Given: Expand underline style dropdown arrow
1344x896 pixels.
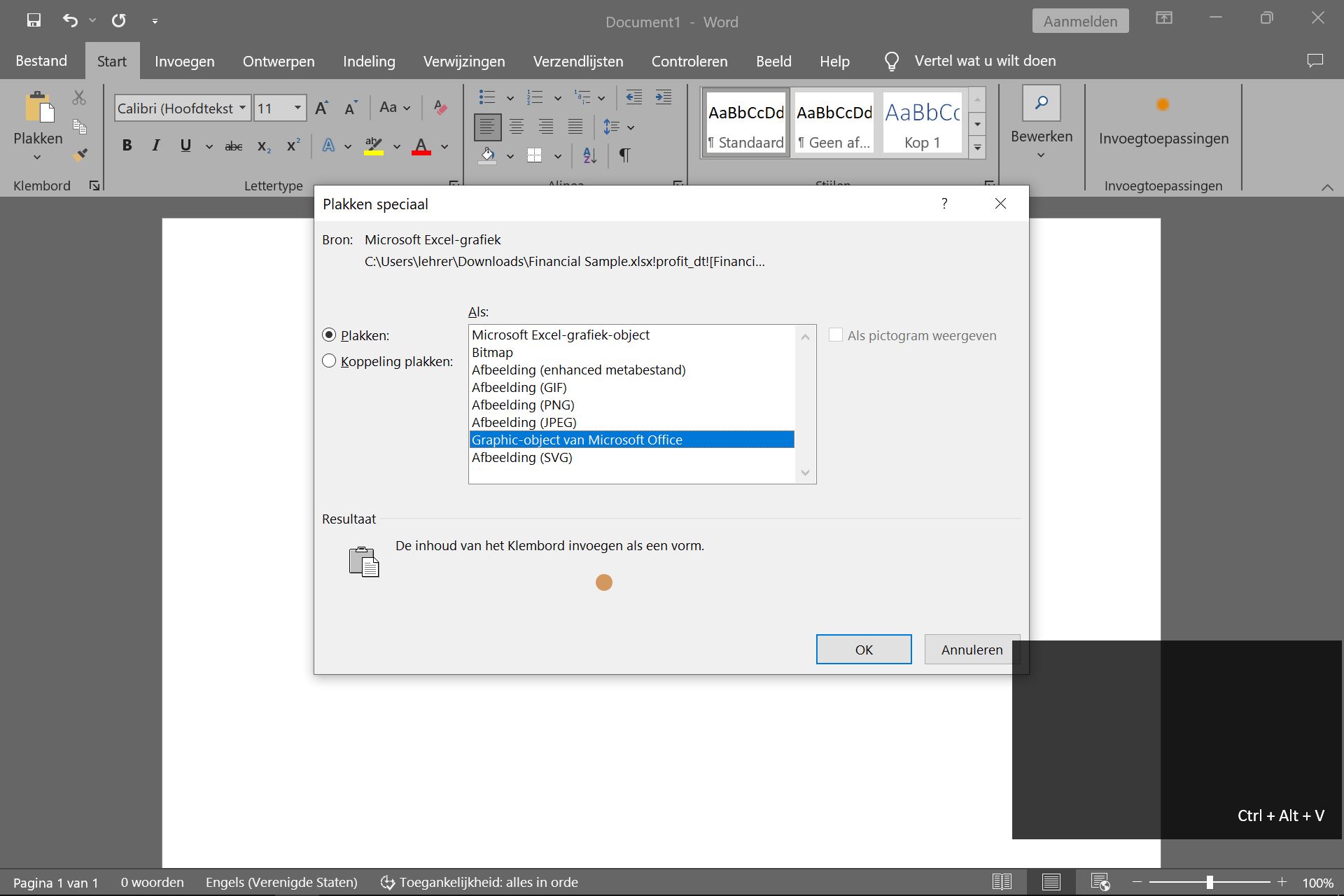Looking at the screenshot, I should click(209, 146).
